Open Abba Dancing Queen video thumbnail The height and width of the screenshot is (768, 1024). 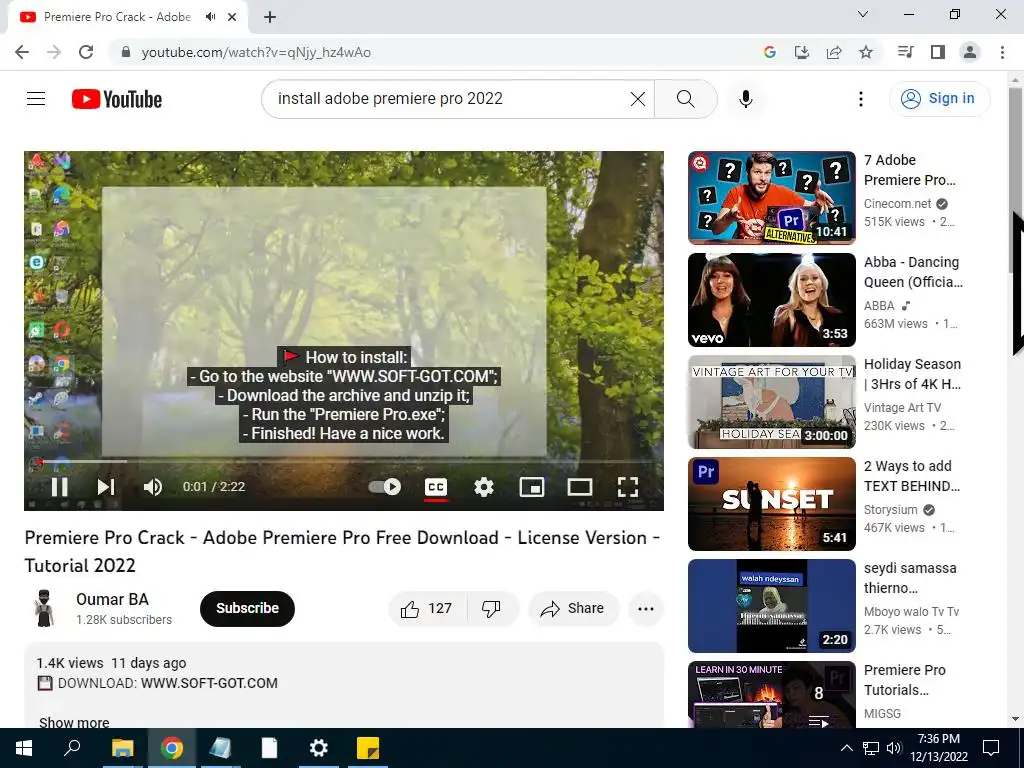pos(771,300)
